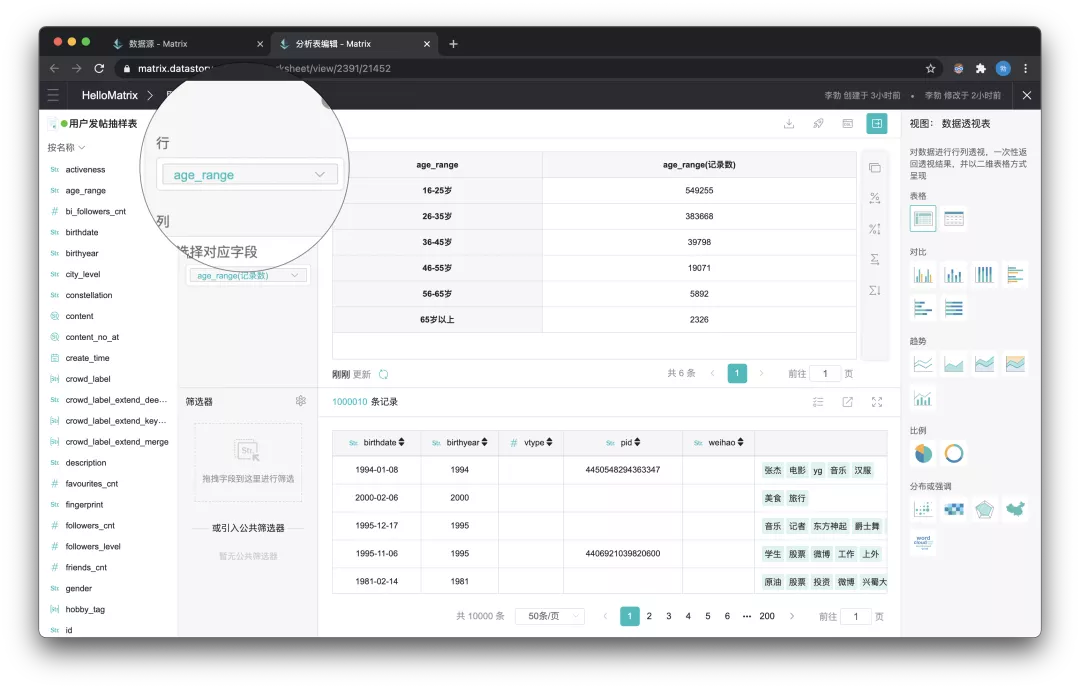The height and width of the screenshot is (689, 1080).
Task: Go to next page of data records
Action: tap(792, 616)
